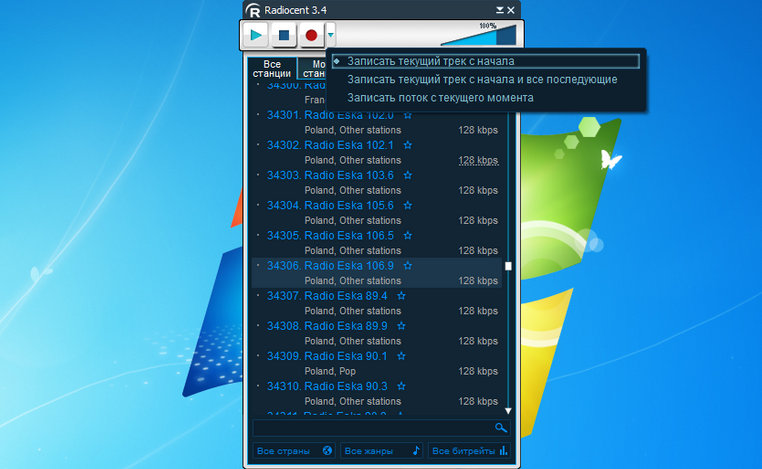Image resolution: width=762 pixels, height=469 pixels.
Task: Click the scroll-down arrow of station list
Action: pyautogui.click(x=508, y=411)
